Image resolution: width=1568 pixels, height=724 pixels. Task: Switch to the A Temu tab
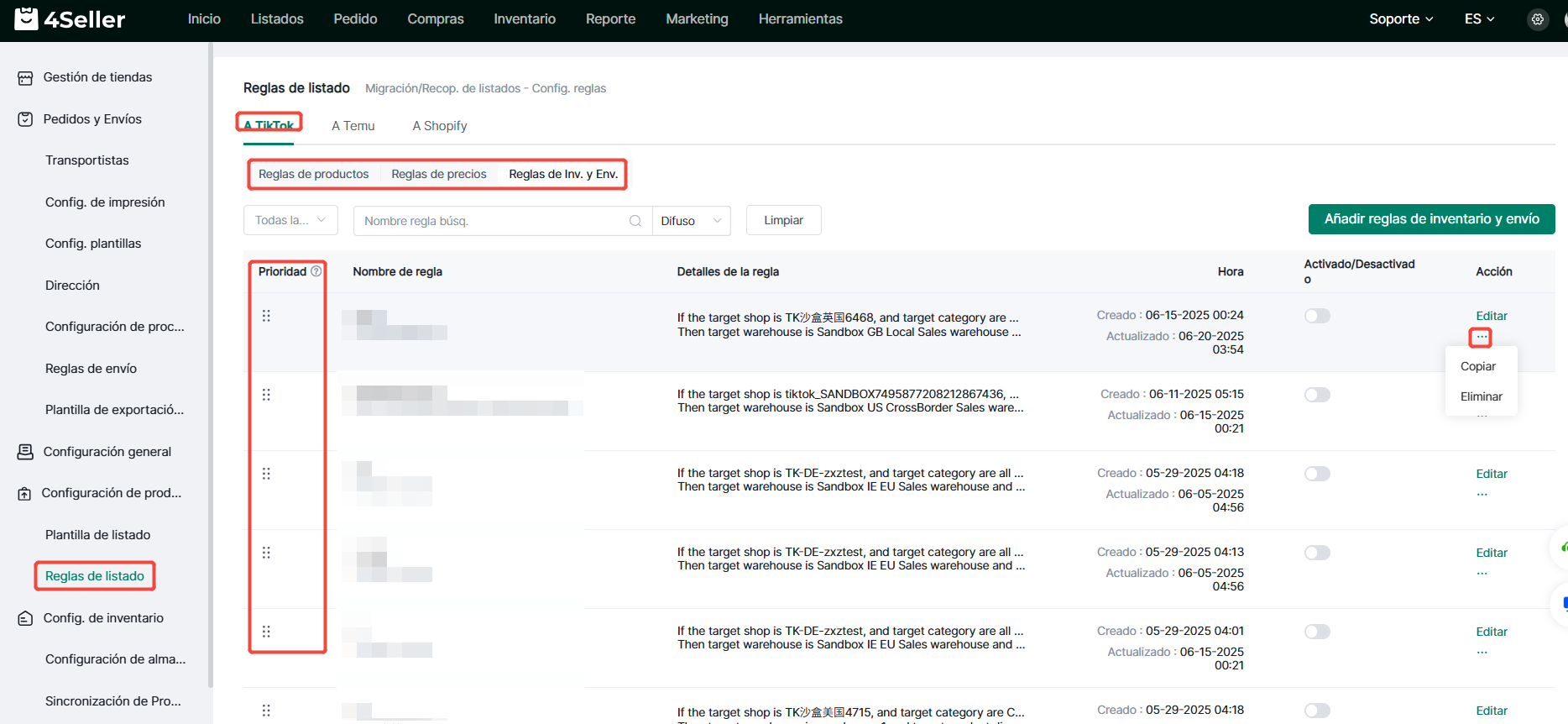click(353, 126)
